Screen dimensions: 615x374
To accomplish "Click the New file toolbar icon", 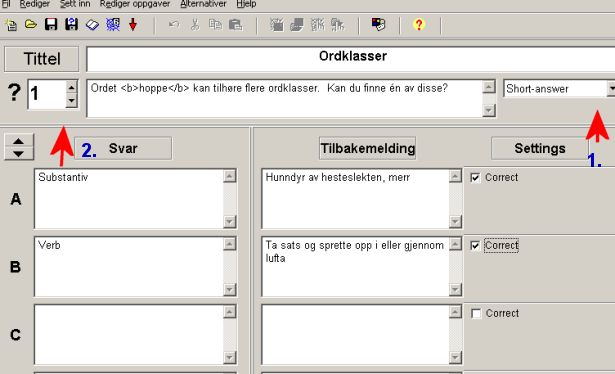I will pyautogui.click(x=11, y=25).
